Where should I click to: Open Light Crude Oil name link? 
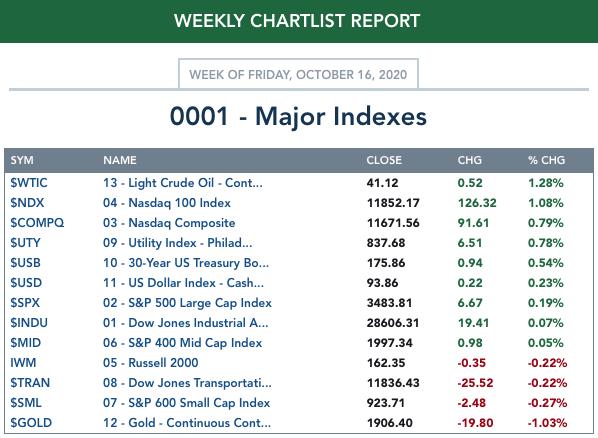183,183
